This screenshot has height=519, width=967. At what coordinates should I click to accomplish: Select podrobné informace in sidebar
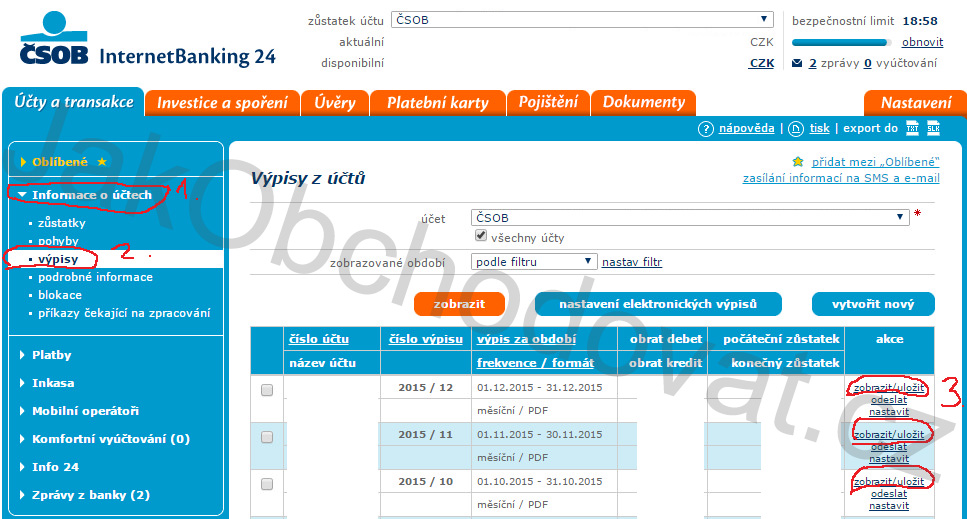pyautogui.click(x=95, y=277)
